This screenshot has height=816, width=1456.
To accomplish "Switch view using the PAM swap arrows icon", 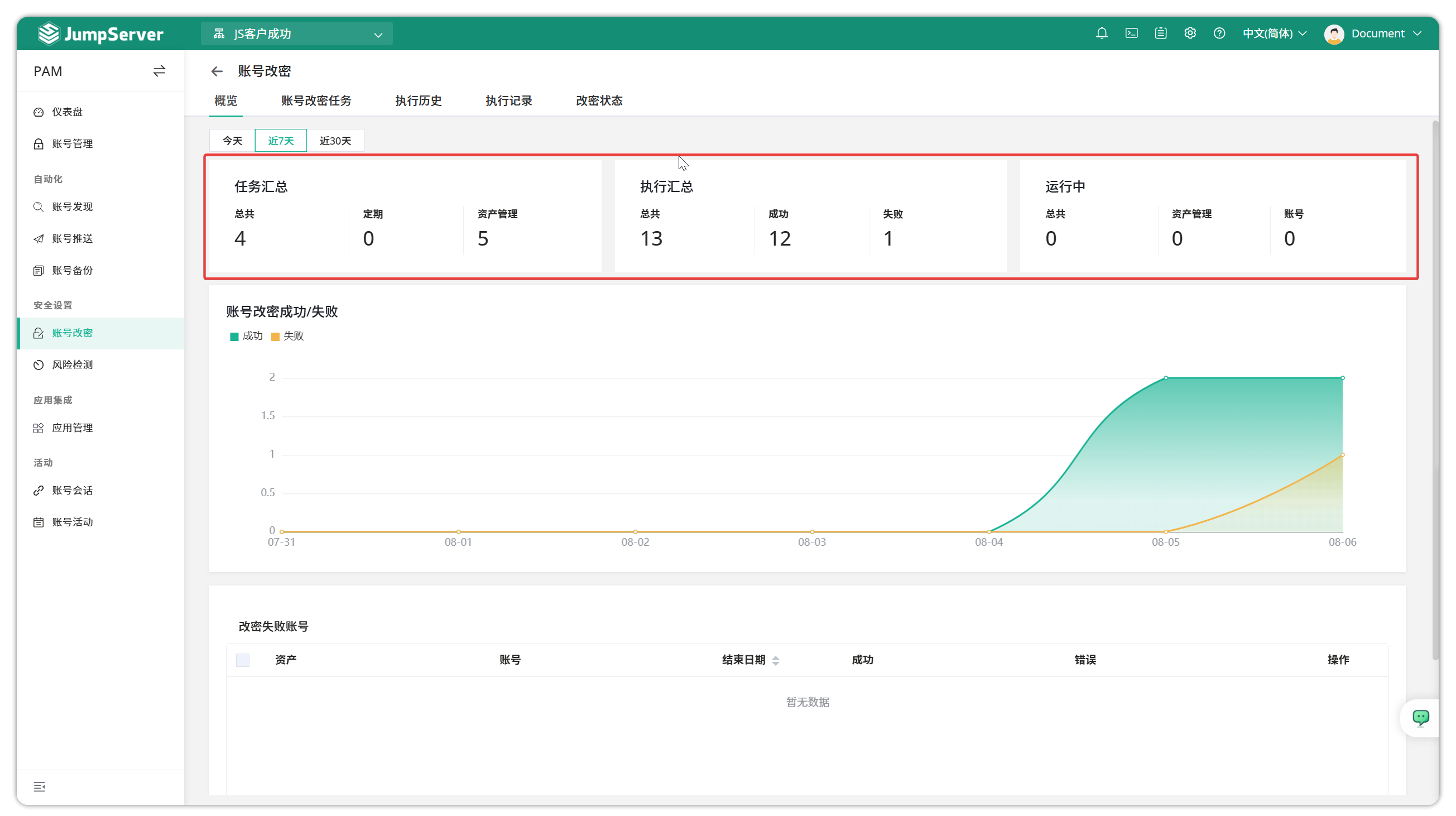I will click(x=160, y=71).
